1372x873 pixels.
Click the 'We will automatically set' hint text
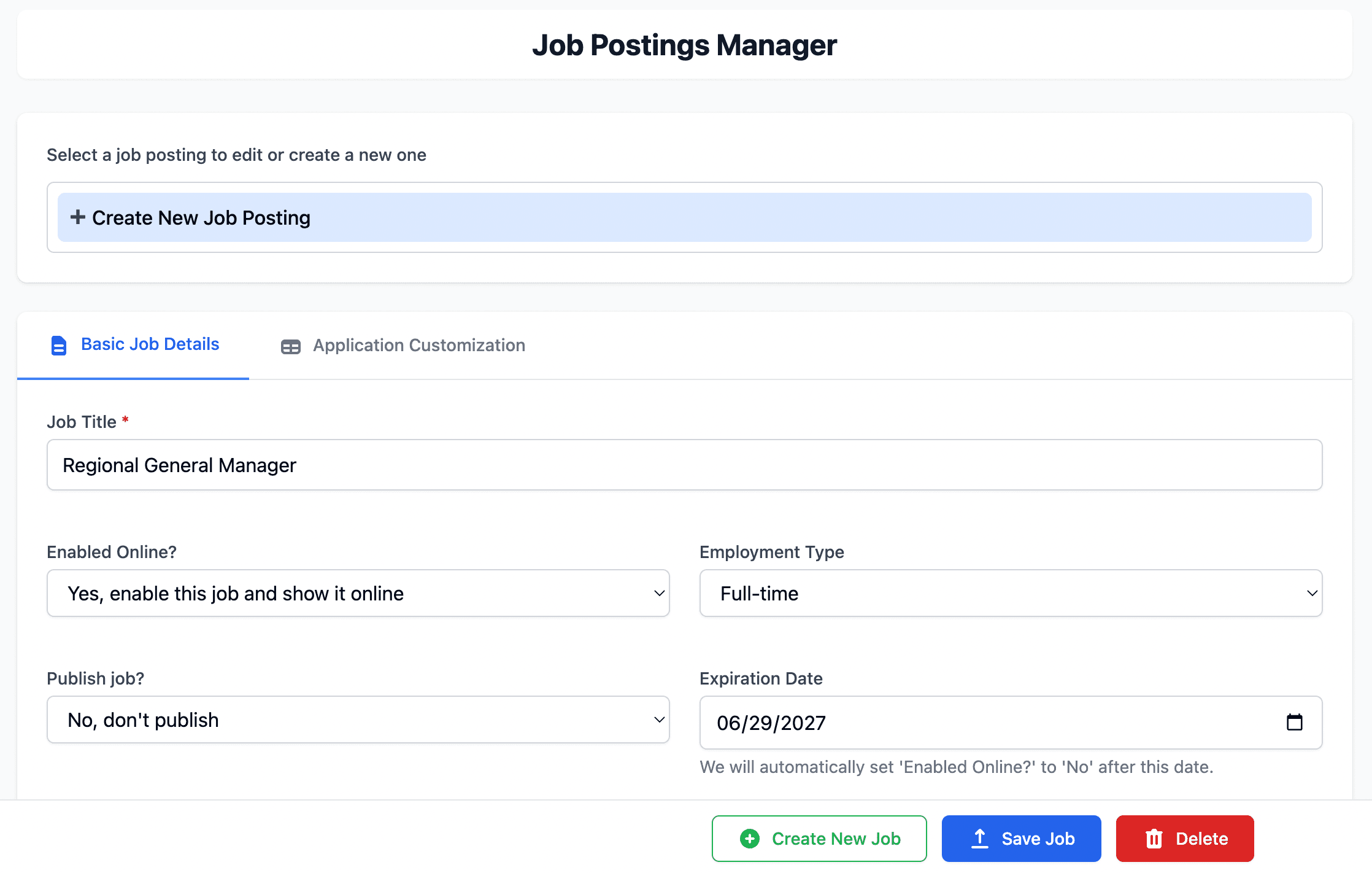pyautogui.click(x=957, y=767)
